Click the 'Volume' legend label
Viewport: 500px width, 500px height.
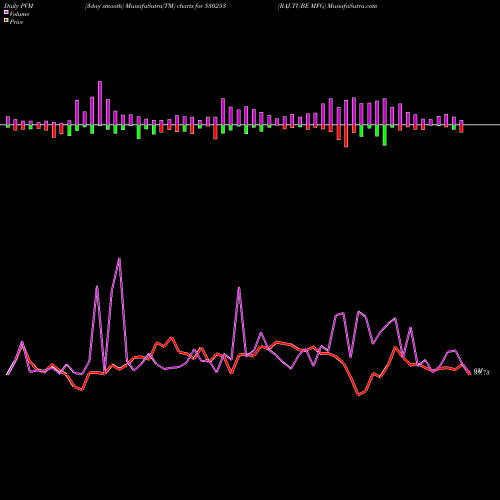(x=19, y=14)
